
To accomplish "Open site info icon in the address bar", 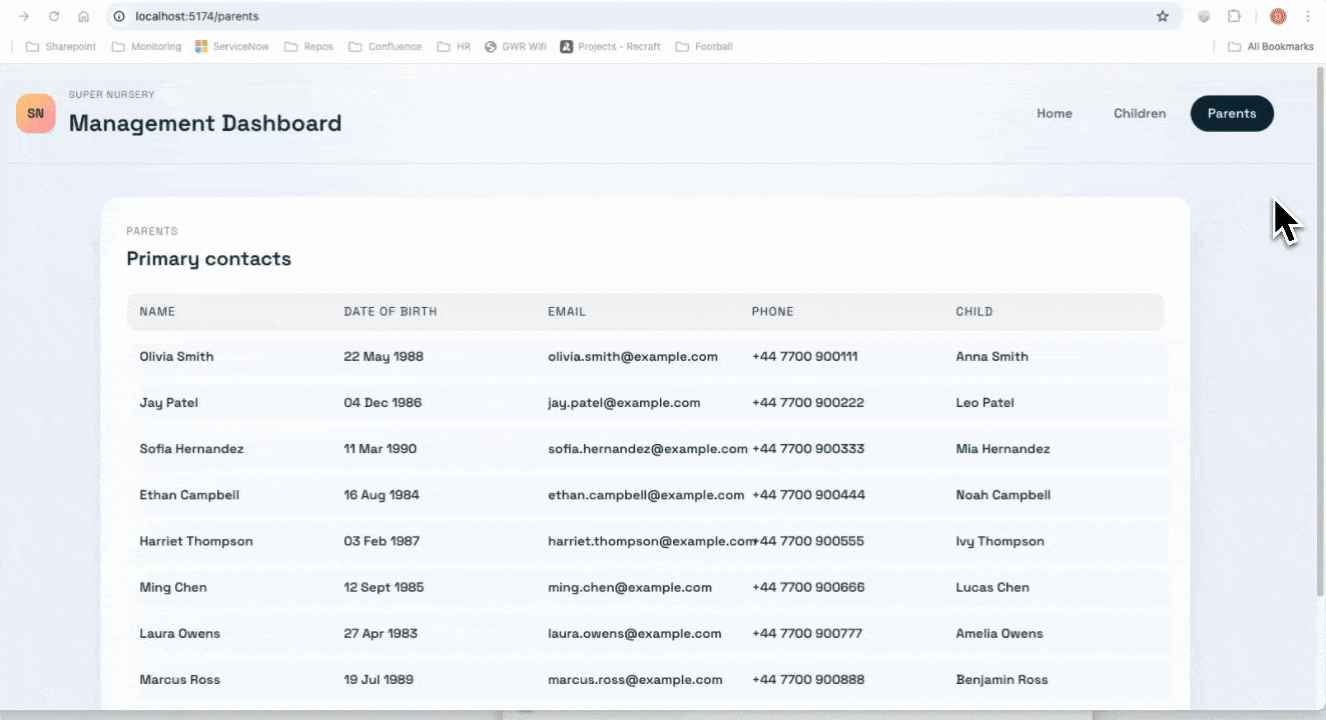I will point(119,16).
